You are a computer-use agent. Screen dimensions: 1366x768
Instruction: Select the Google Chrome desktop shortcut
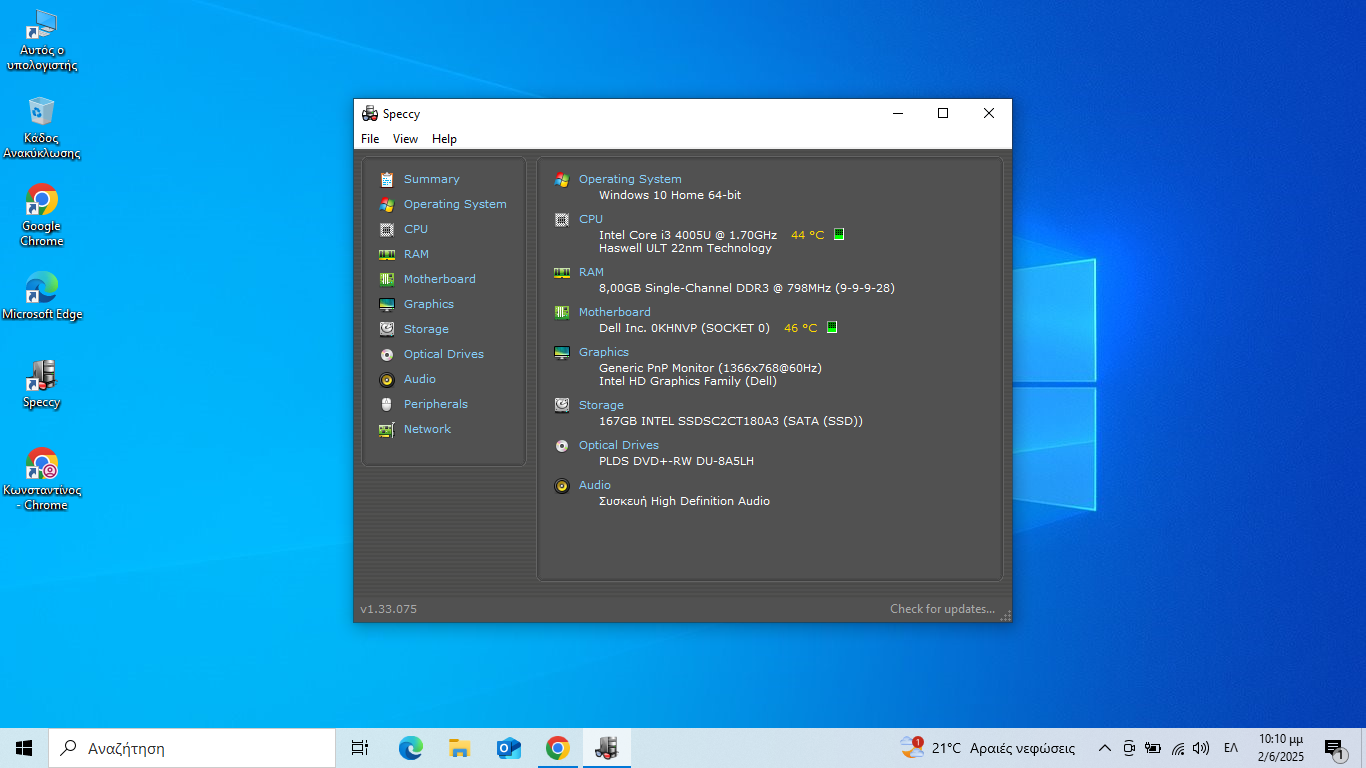(x=42, y=215)
